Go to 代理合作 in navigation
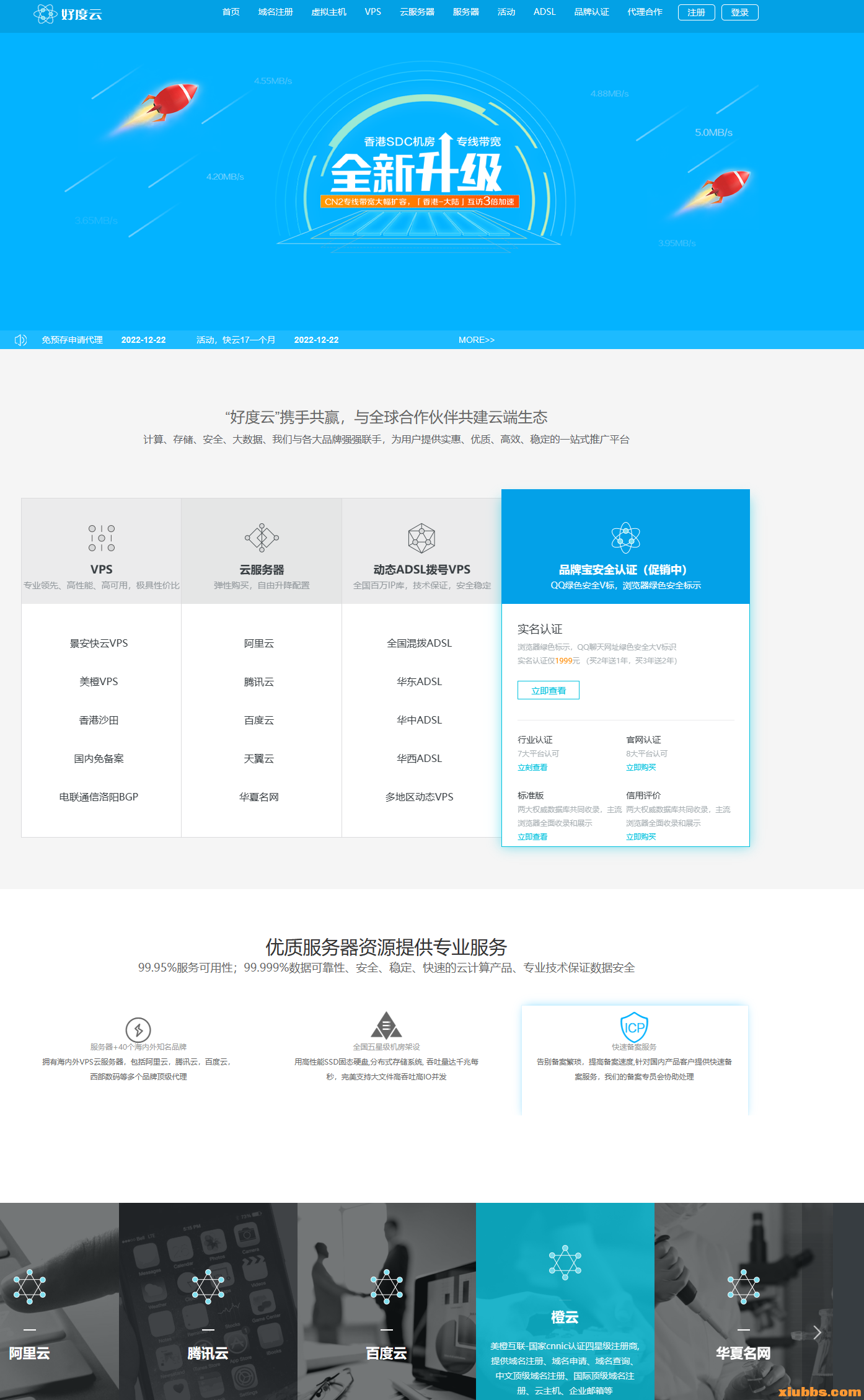The width and height of the screenshot is (864, 1400). (x=645, y=12)
